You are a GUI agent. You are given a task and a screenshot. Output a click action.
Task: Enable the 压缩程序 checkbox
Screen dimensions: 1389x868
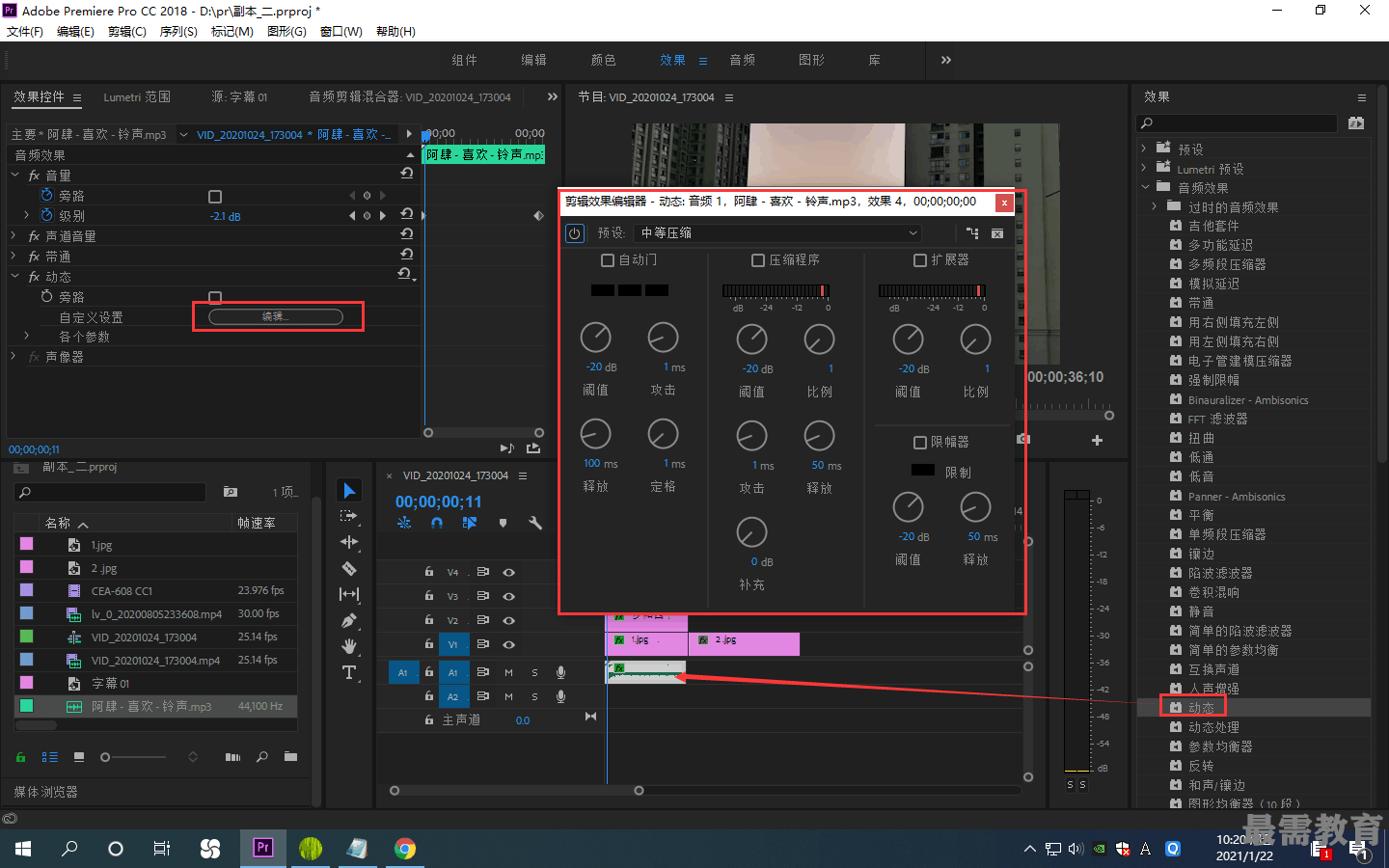(758, 260)
